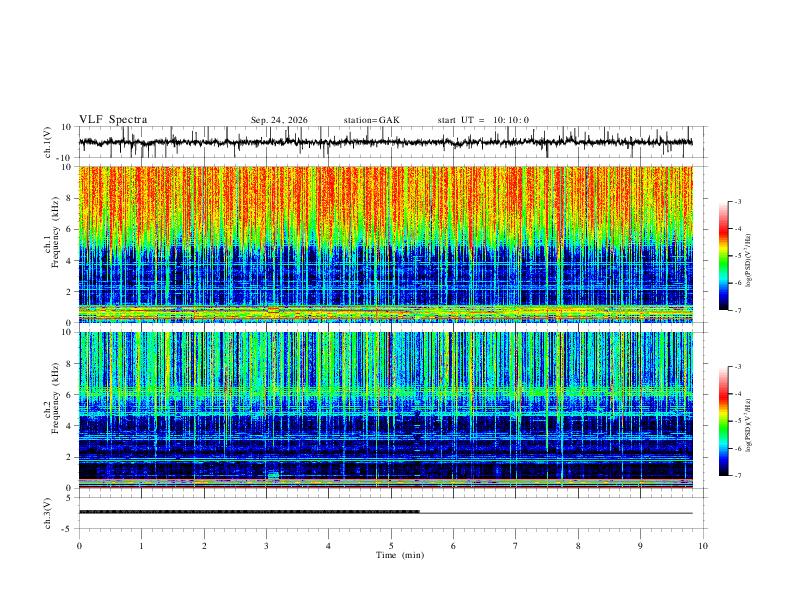This screenshot has width=792, height=612.
Task: Click the -3 label on ch.1 color bar
Action: click(x=737, y=201)
